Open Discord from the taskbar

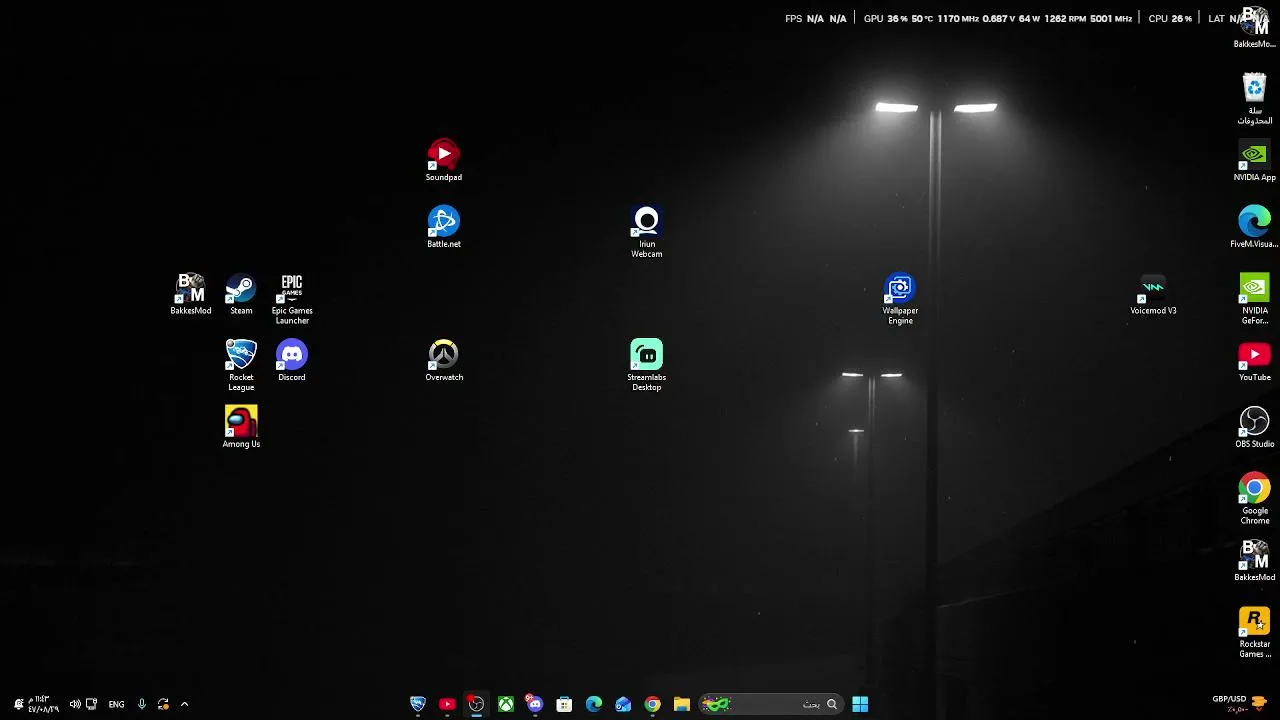[535, 704]
